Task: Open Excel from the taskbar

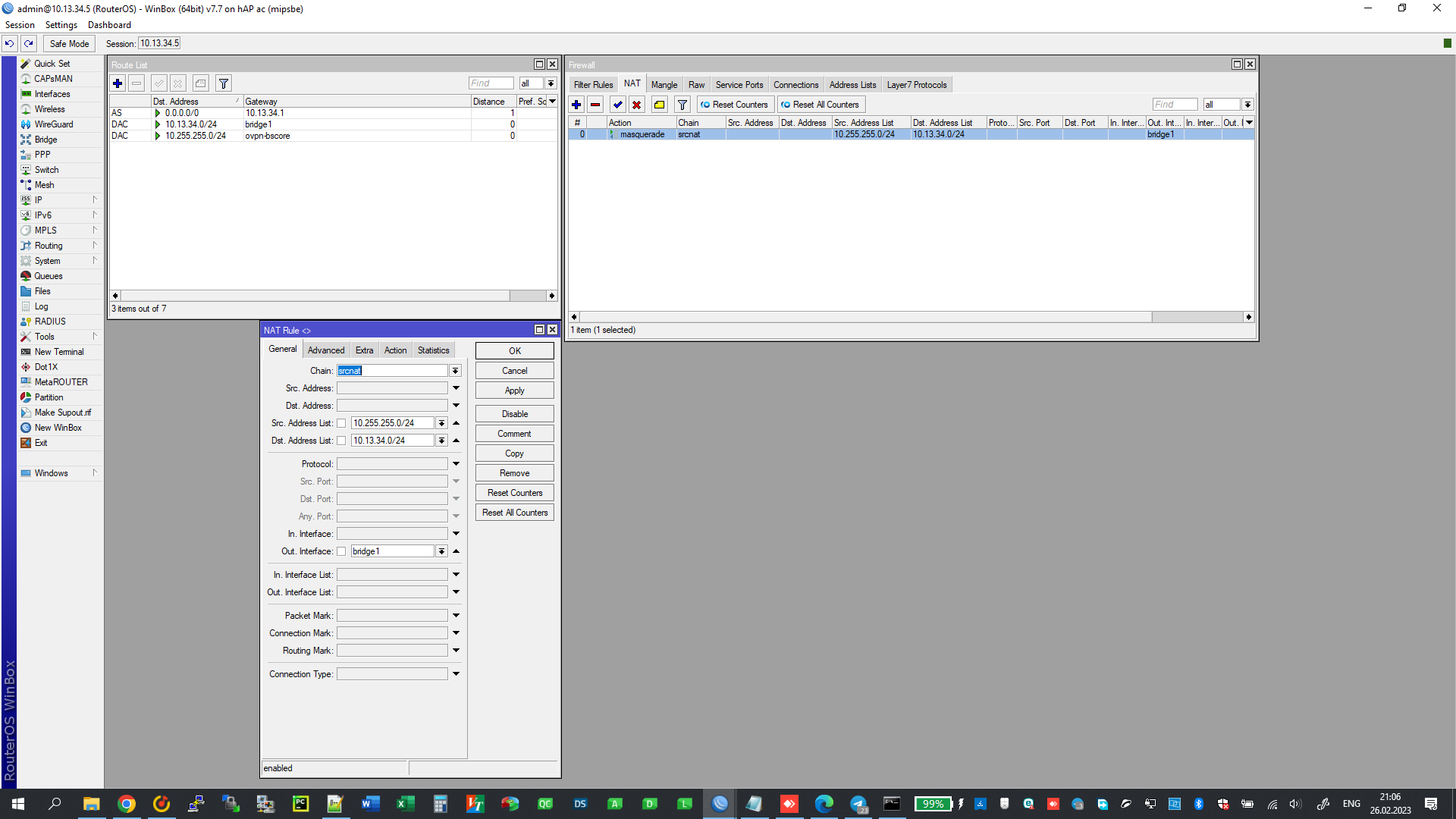Action: (x=406, y=804)
